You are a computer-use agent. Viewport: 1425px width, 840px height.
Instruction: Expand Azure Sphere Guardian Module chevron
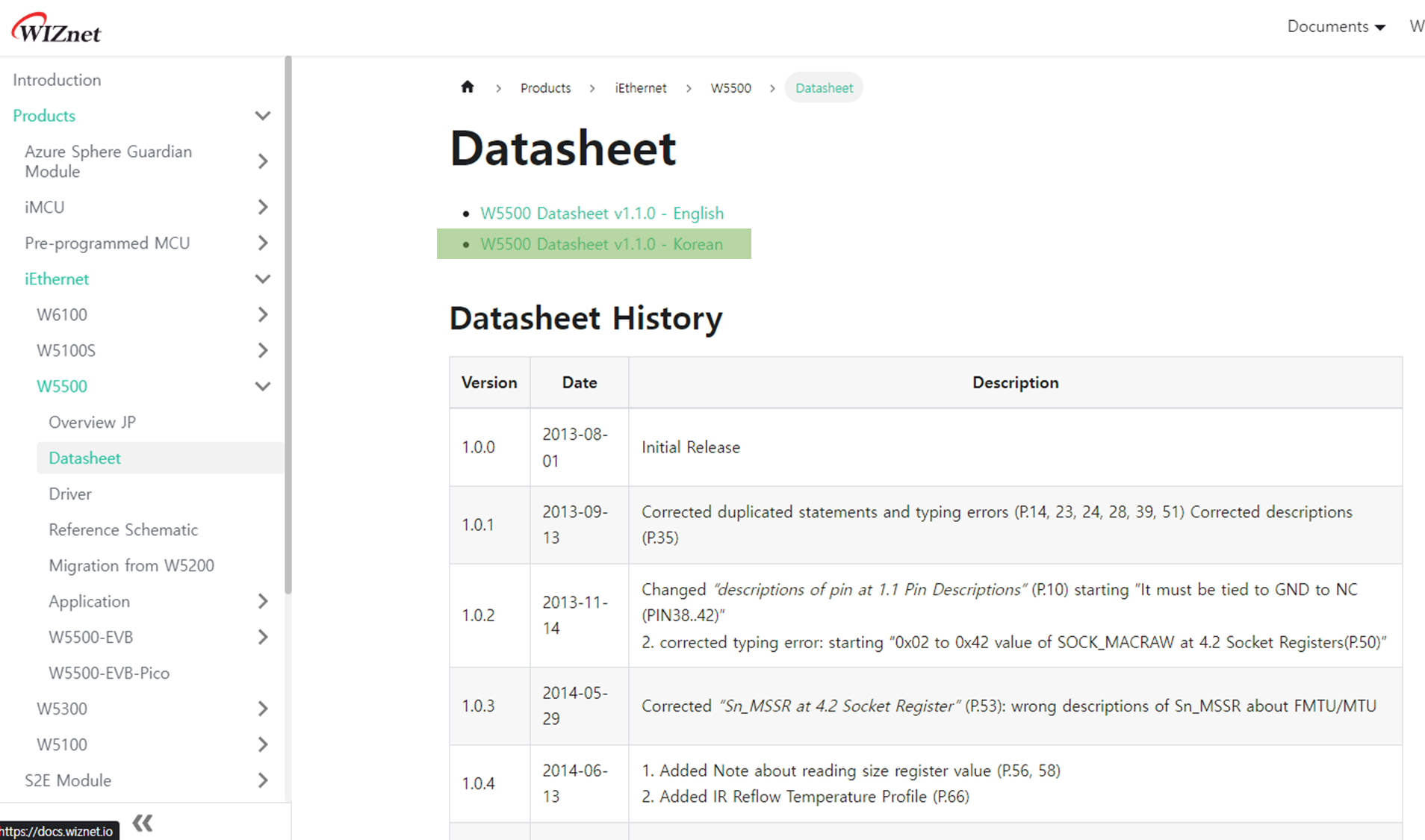pyautogui.click(x=263, y=161)
